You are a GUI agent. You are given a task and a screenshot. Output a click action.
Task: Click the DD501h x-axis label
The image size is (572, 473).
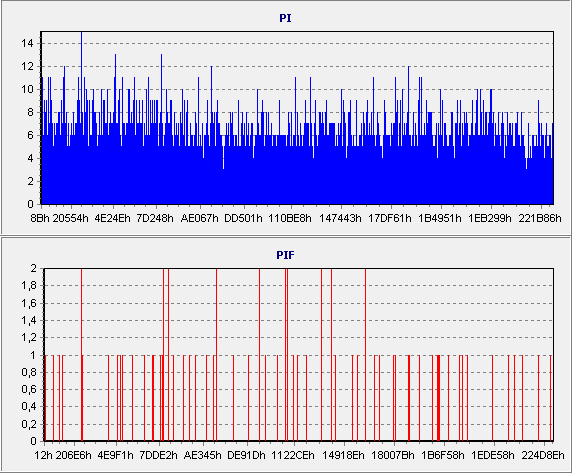coord(243,218)
